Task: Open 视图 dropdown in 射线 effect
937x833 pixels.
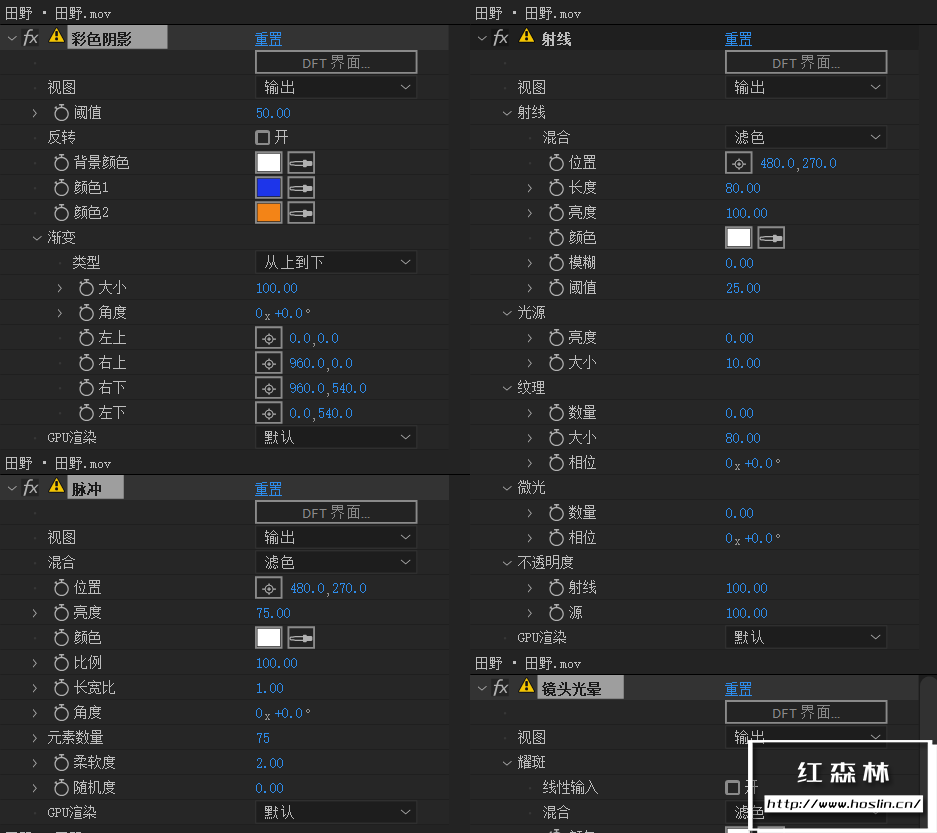Action: 806,87
